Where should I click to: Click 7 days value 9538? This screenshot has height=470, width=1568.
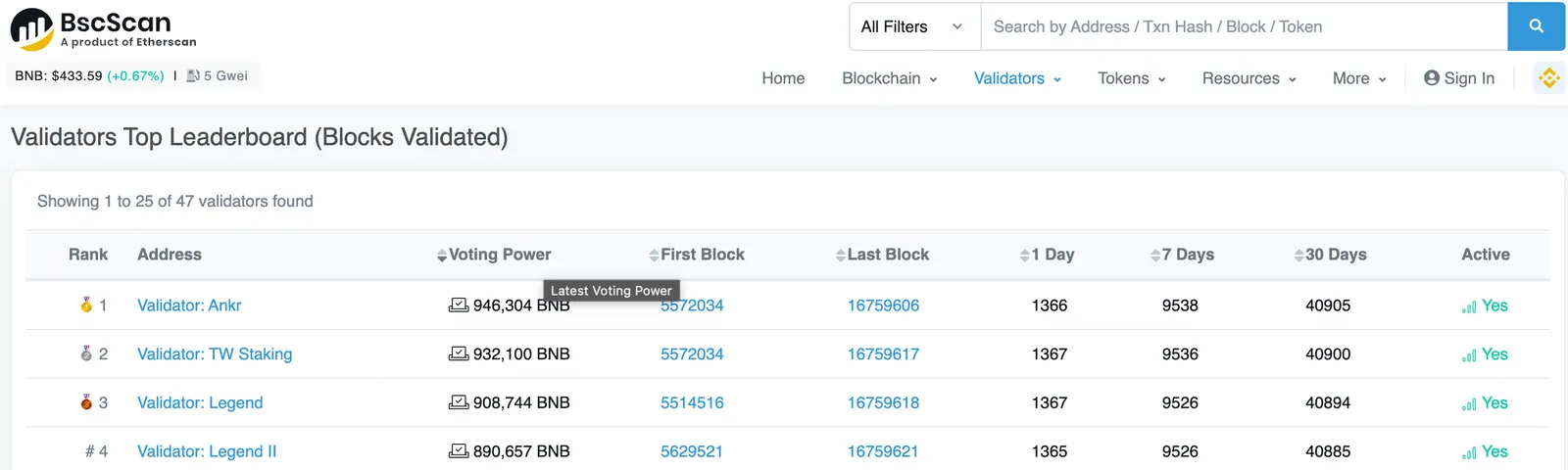1180,305
